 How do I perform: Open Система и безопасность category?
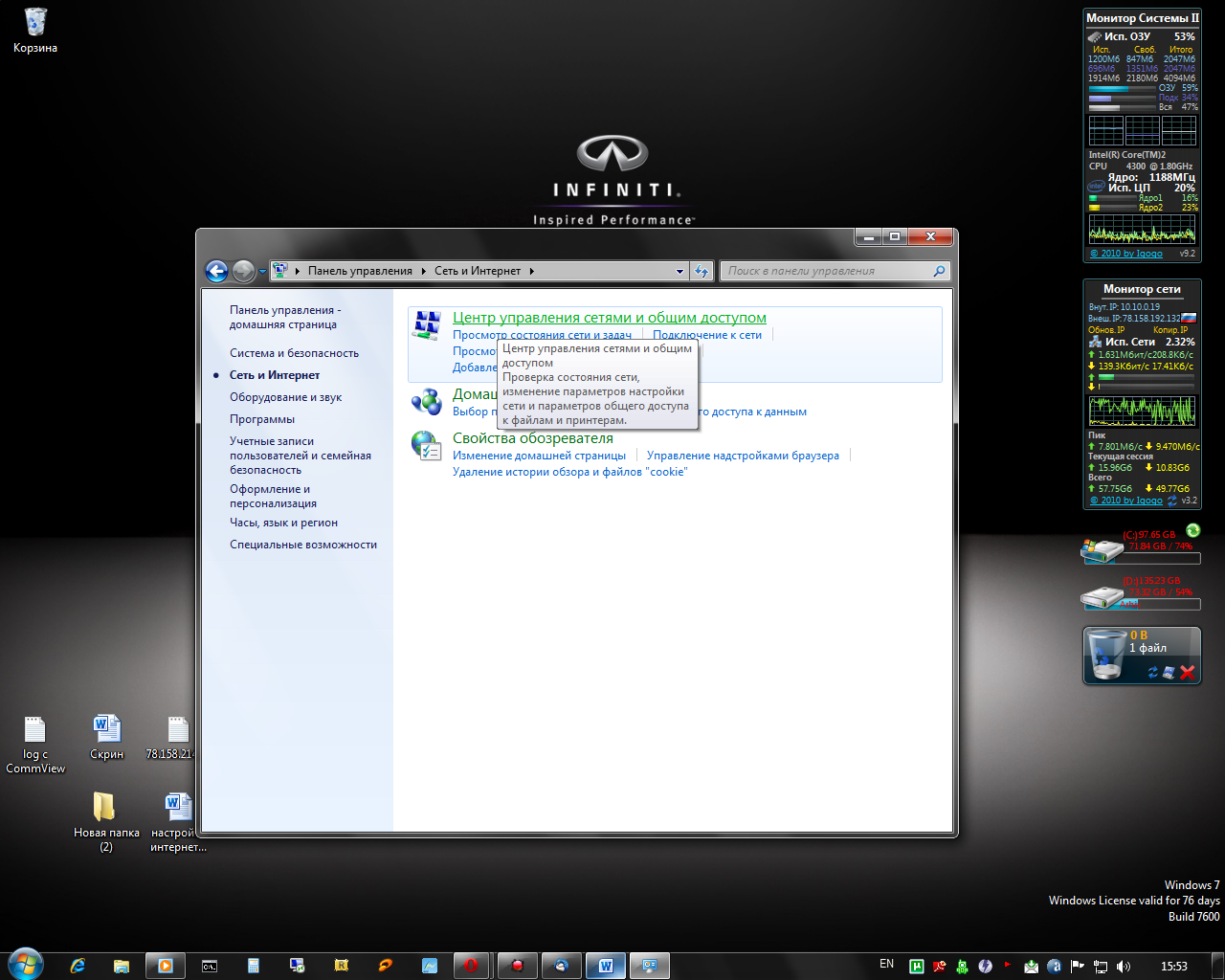pyautogui.click(x=294, y=353)
